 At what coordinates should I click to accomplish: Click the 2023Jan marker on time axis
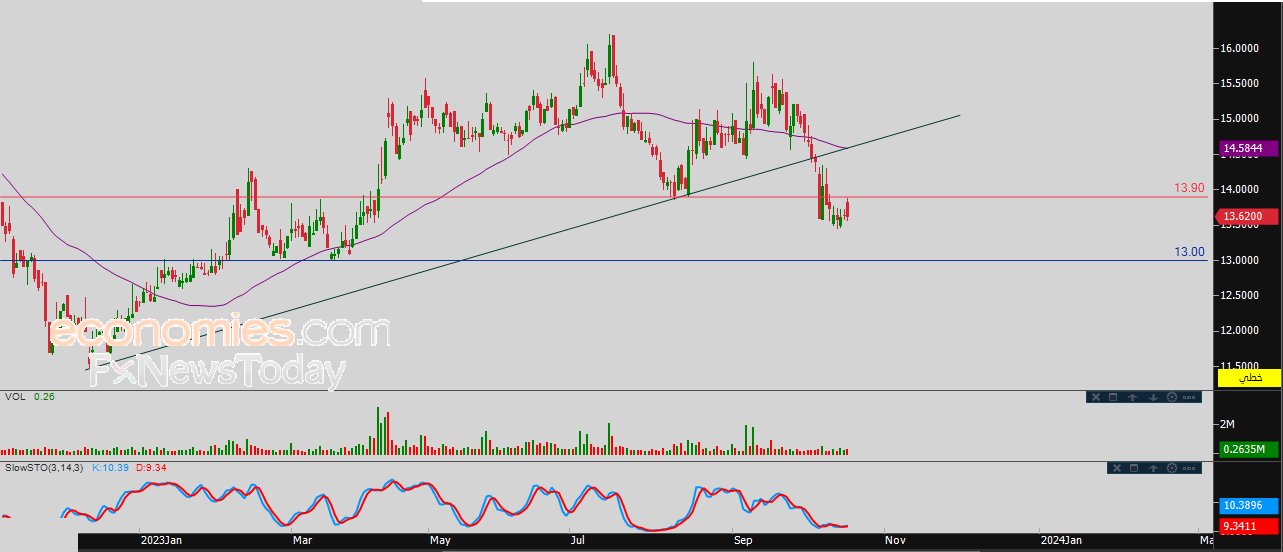click(162, 541)
